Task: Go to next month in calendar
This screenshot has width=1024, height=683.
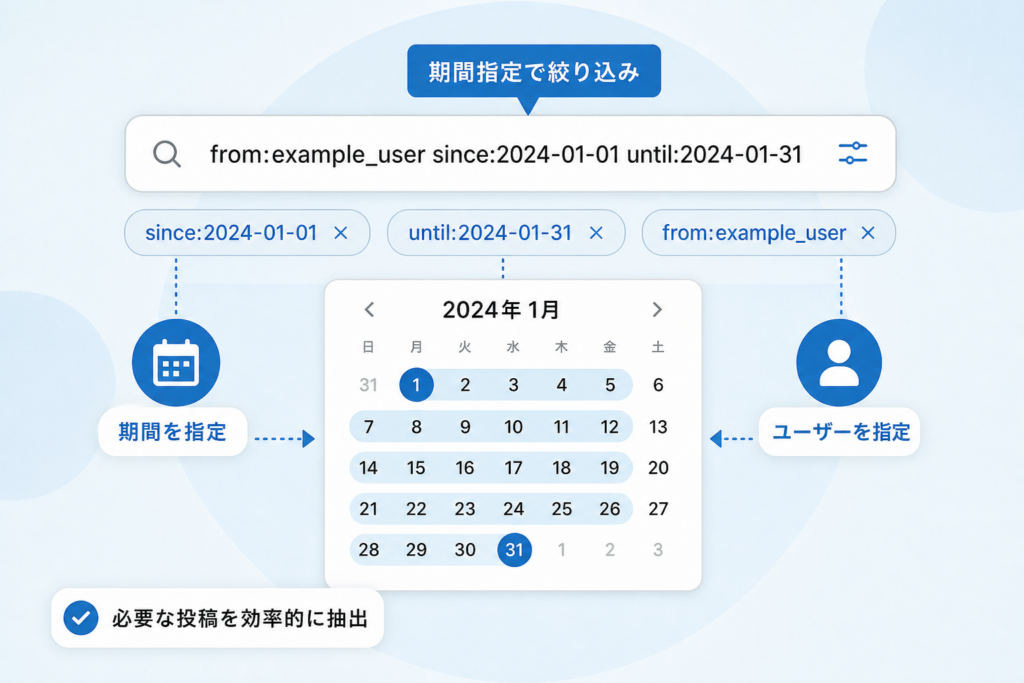Action: pos(657,310)
